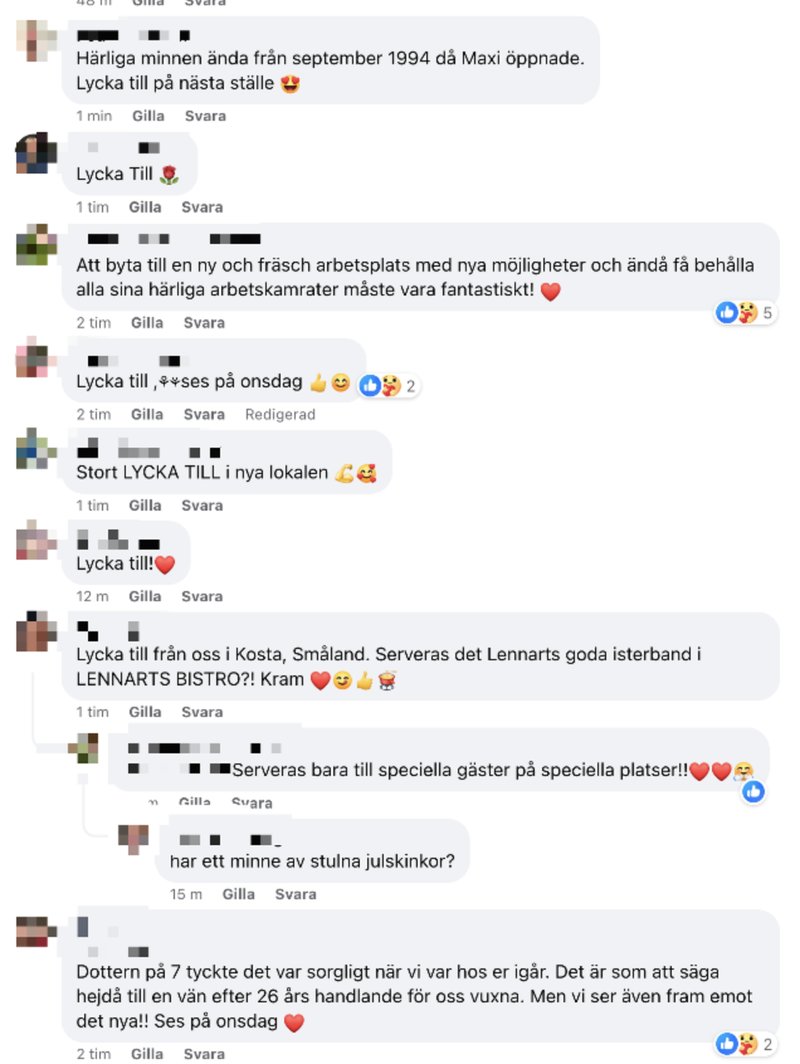The width and height of the screenshot is (800, 1064).
Task: Like the 'Att byta till en ny' comment
Action: [147, 323]
